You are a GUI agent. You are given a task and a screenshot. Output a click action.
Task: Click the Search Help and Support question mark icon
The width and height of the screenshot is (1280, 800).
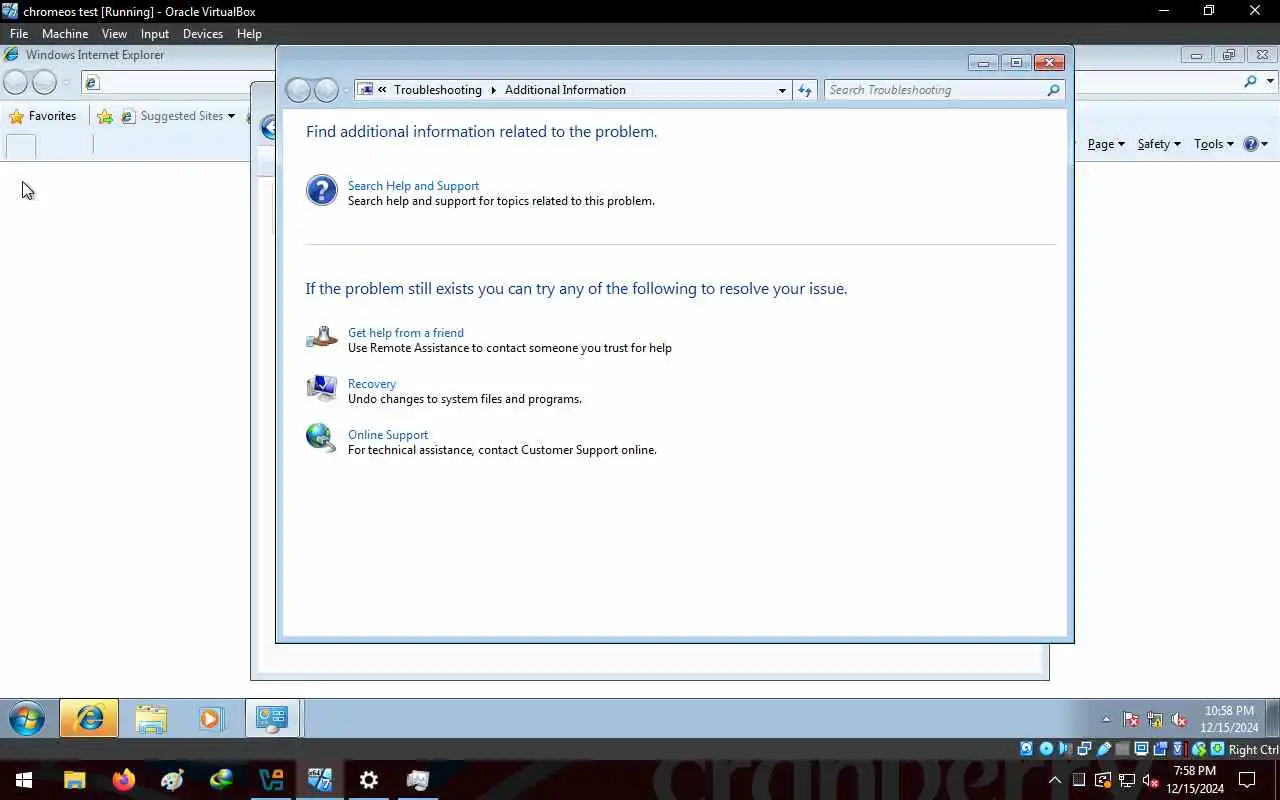pos(322,190)
